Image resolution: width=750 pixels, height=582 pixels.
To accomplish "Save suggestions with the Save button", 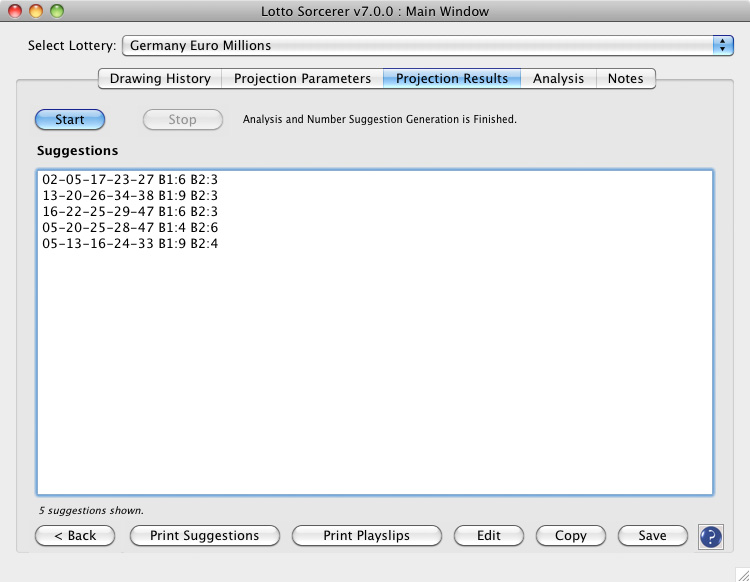I will click(652, 536).
